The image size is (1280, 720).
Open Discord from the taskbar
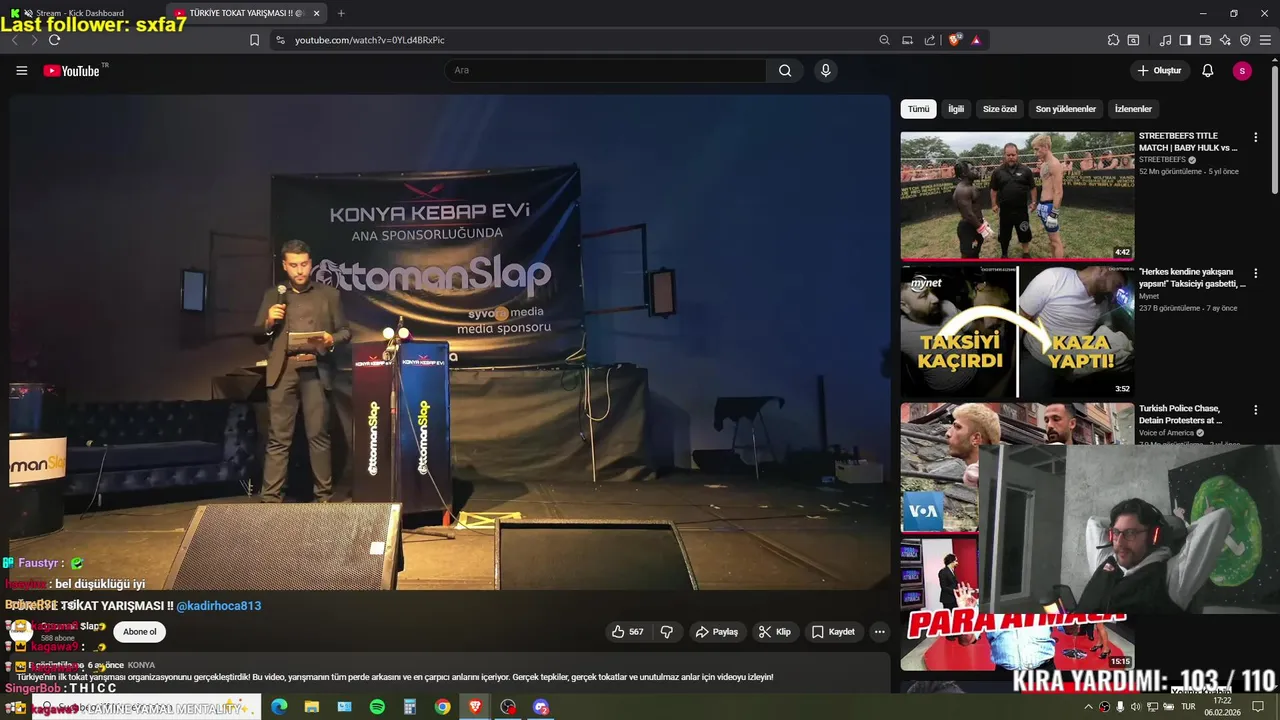coord(541,707)
